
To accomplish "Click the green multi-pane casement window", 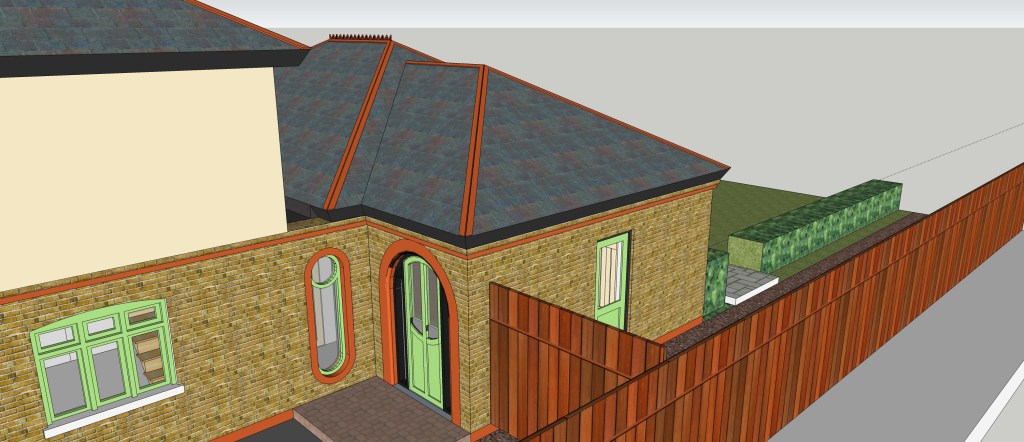I will tap(98, 360).
